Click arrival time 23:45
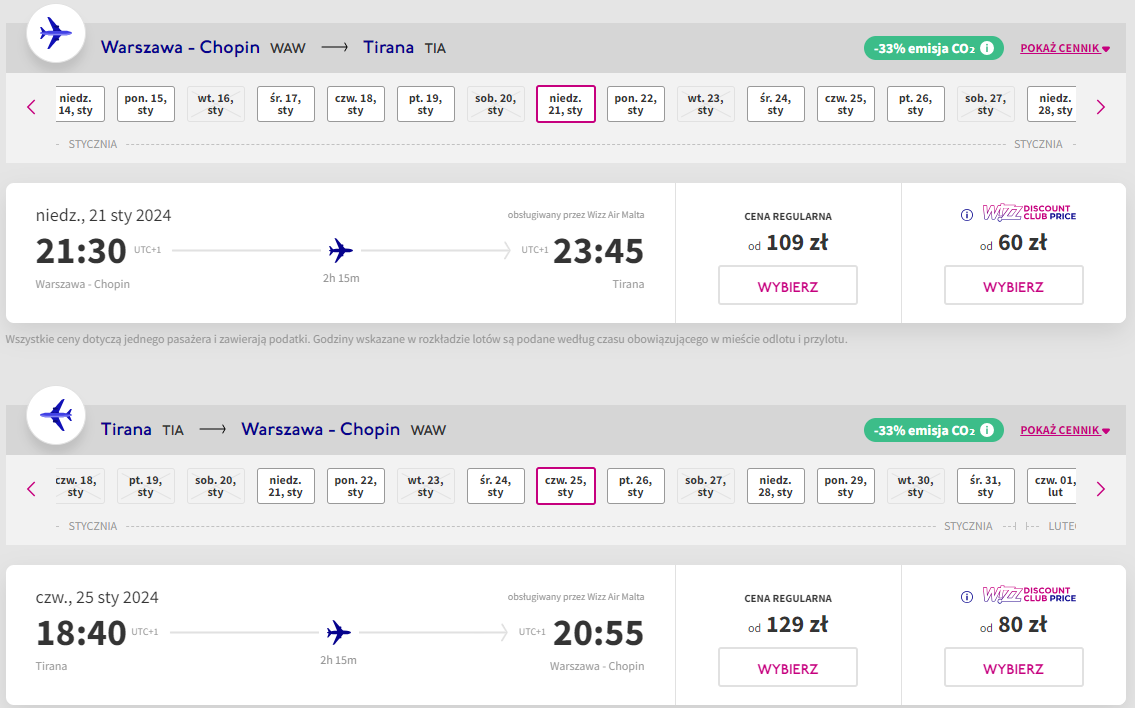This screenshot has width=1135, height=708. 599,251
